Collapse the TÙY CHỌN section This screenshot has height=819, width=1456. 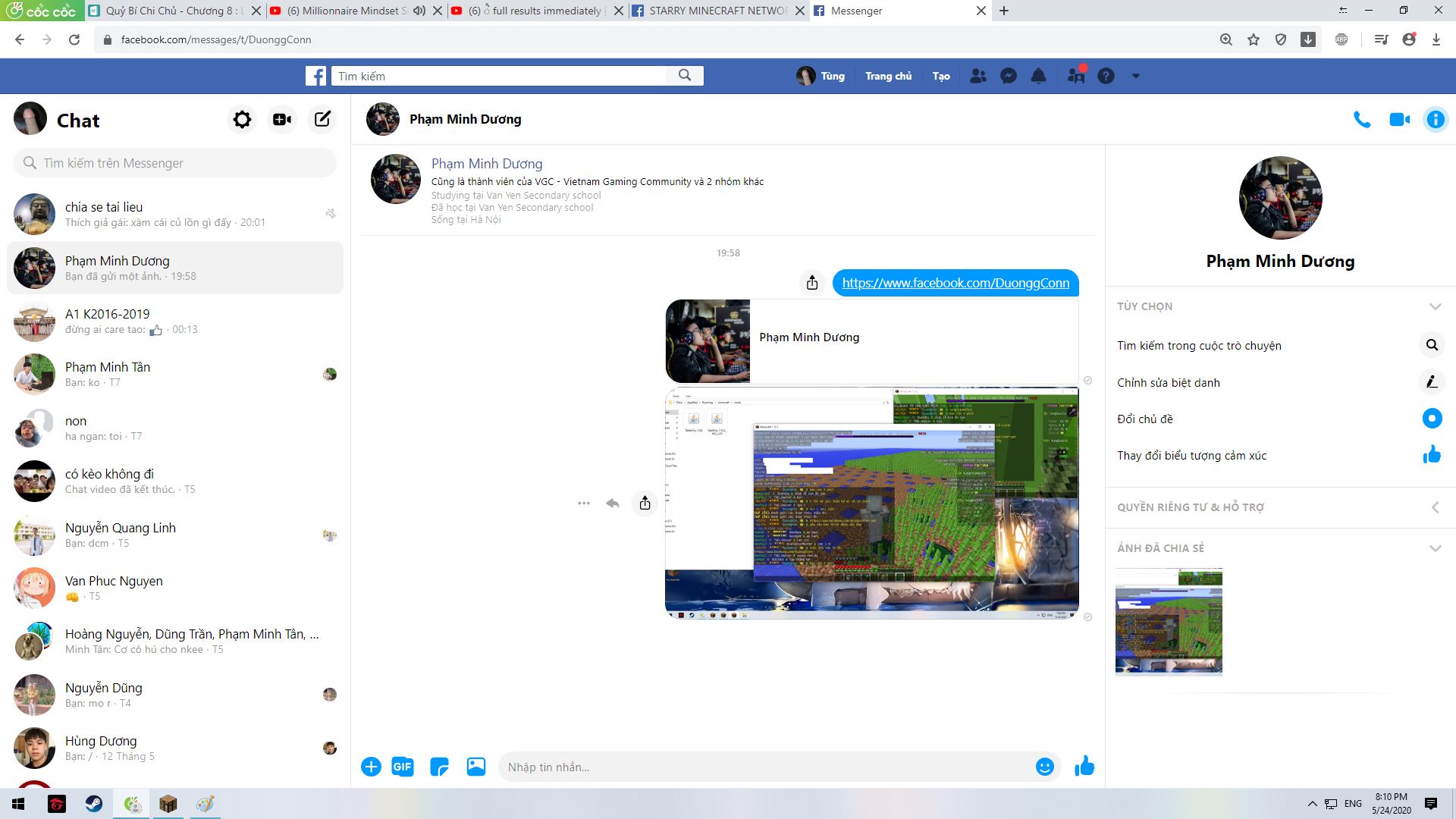[1434, 306]
